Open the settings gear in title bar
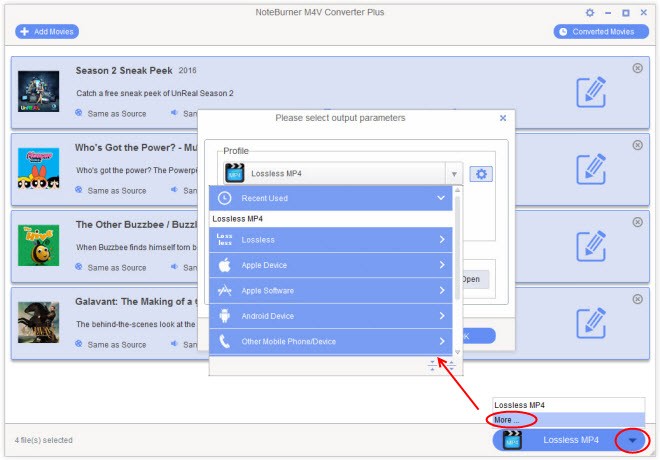 [590, 13]
